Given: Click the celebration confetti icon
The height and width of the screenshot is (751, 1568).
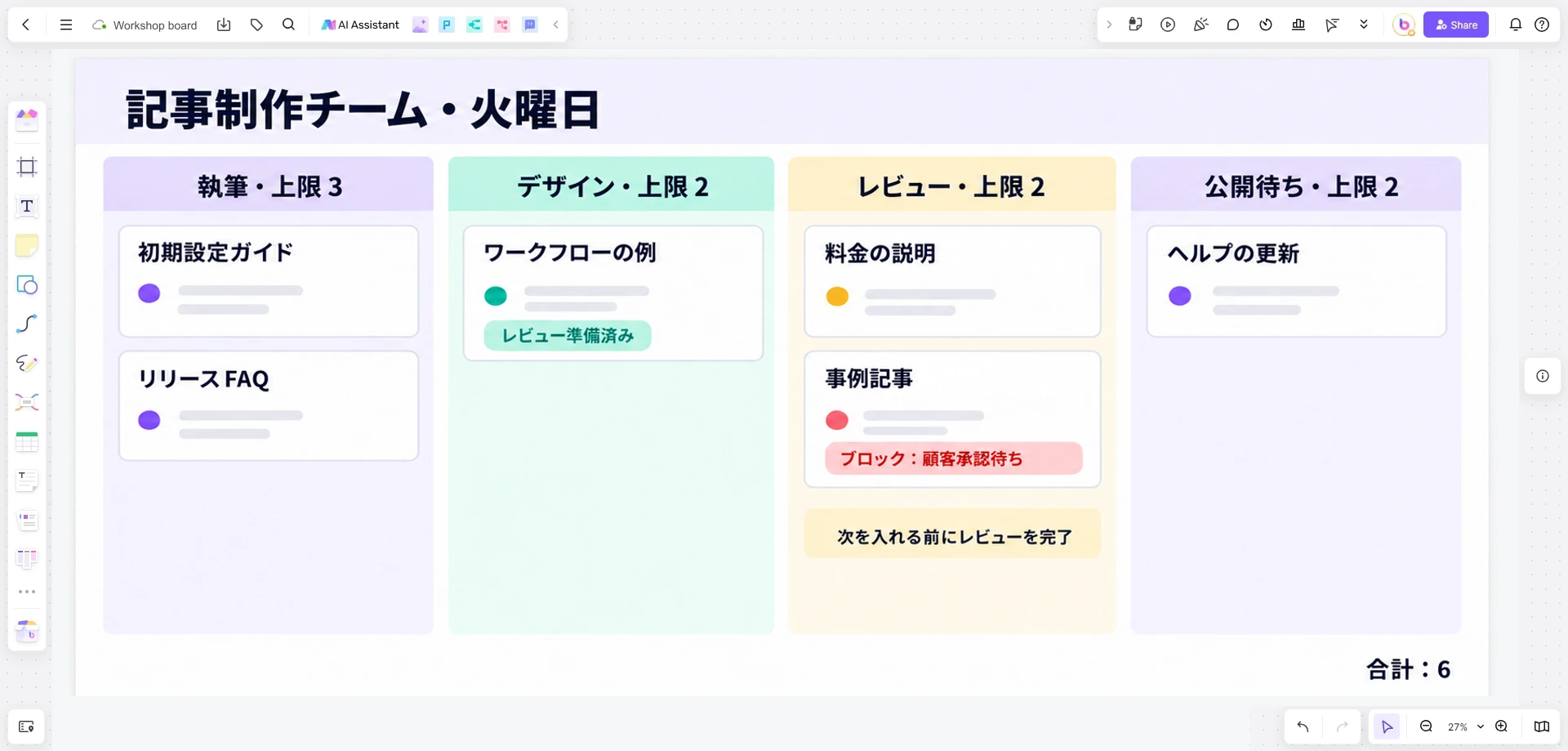Looking at the screenshot, I should [1200, 25].
